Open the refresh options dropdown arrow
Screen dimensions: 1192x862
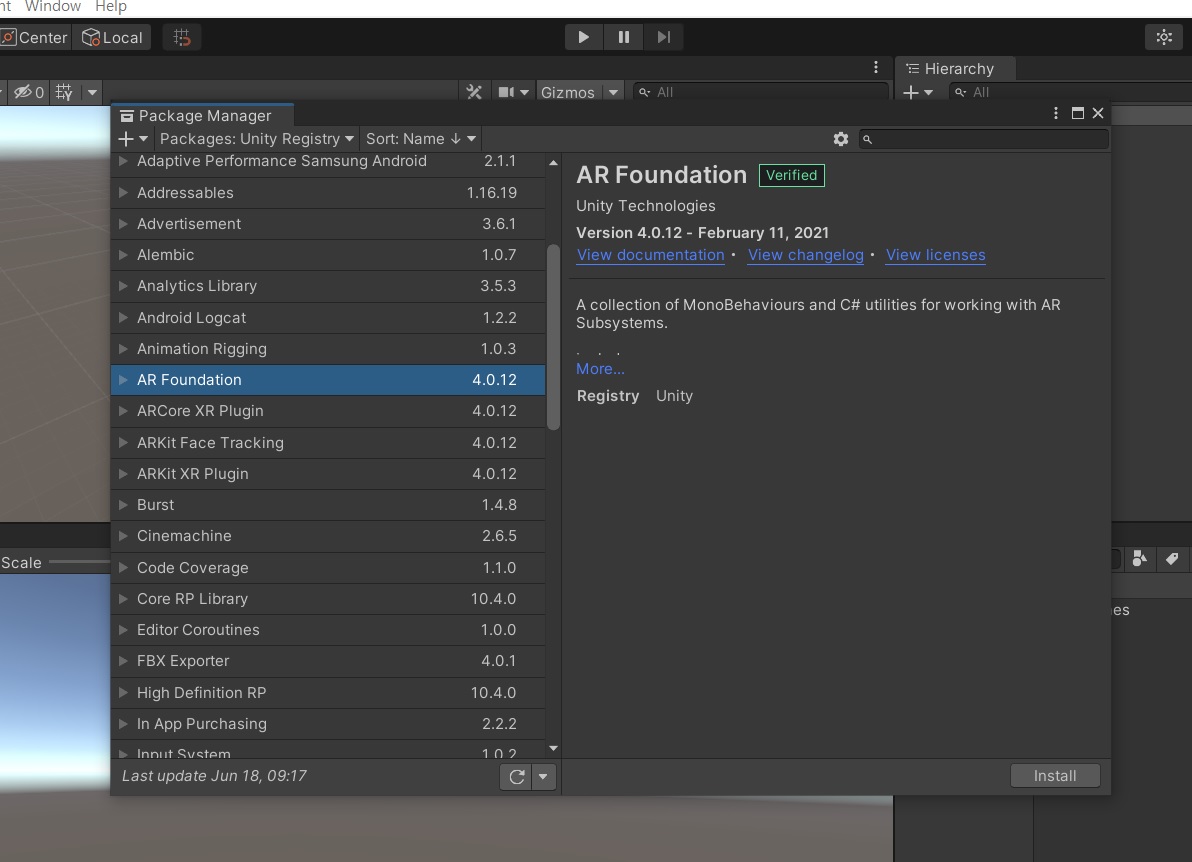point(543,777)
